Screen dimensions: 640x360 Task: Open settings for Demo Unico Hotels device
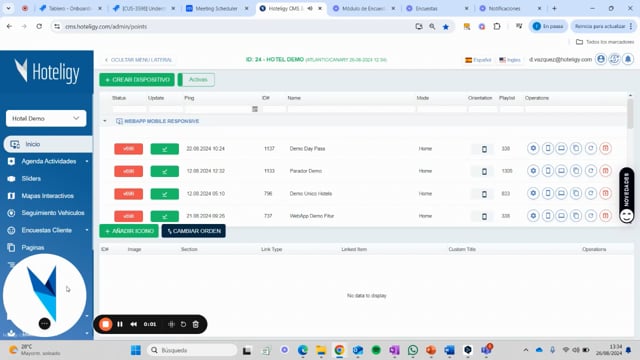533,193
